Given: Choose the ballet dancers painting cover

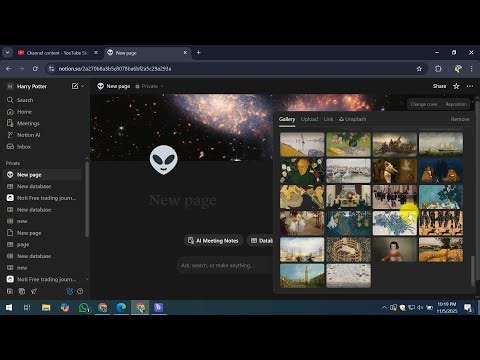Looking at the screenshot, I should coord(302,223).
